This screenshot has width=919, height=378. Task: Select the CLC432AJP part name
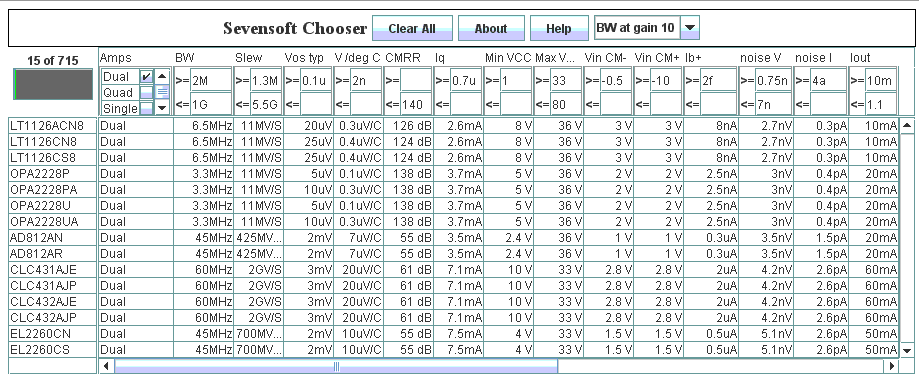click(43, 318)
